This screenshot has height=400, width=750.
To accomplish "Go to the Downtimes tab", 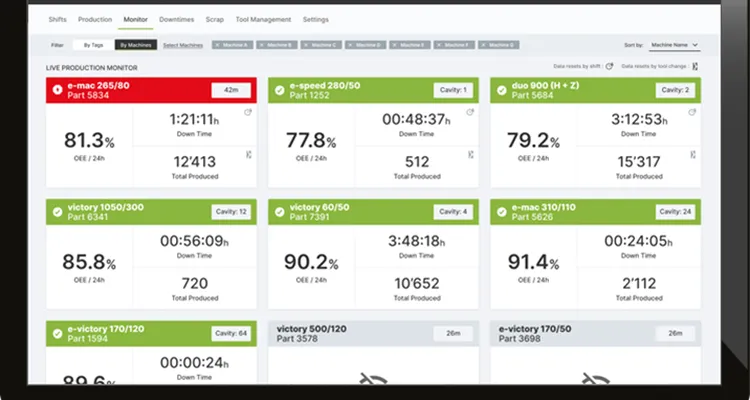I will pyautogui.click(x=176, y=20).
